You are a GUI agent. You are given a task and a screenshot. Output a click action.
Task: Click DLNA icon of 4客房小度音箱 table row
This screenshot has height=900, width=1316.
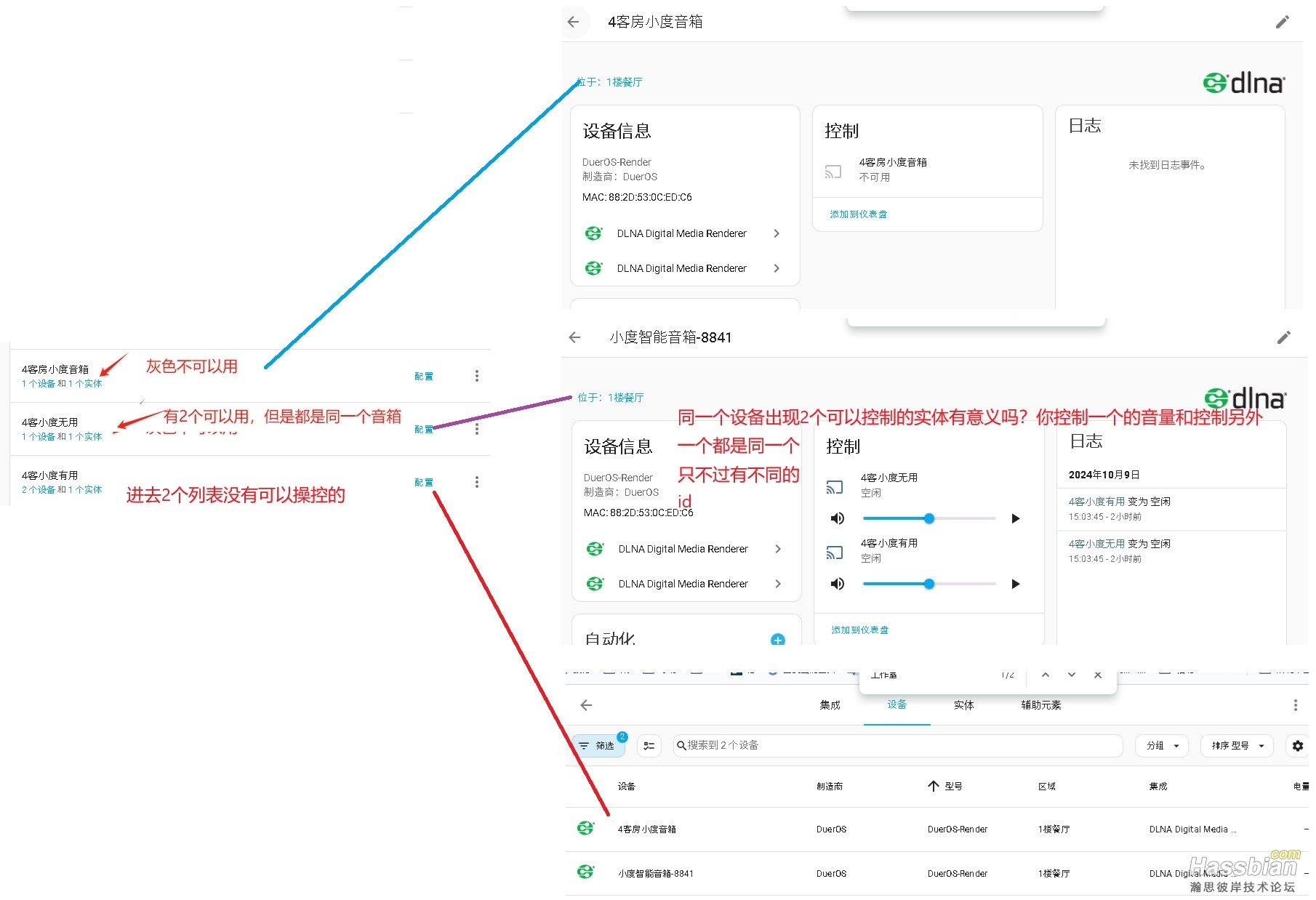coord(585,828)
